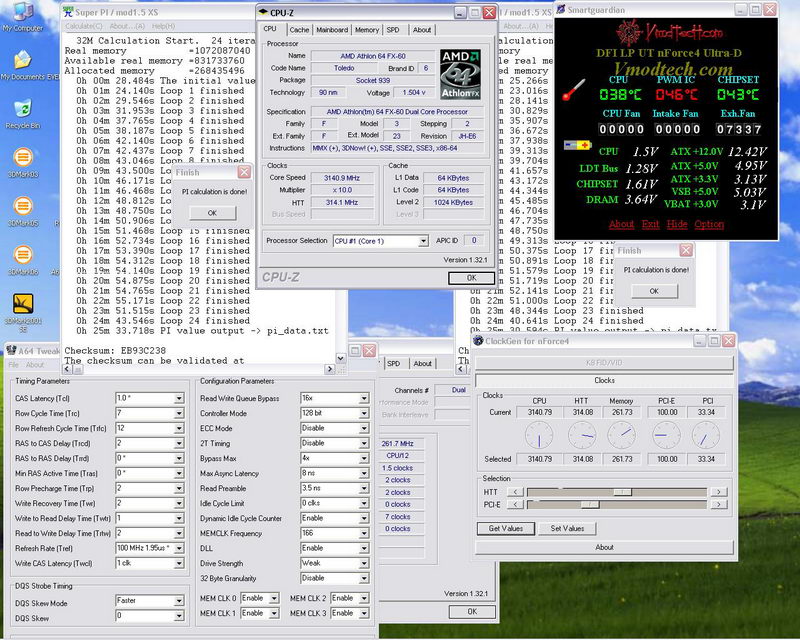Viewport: 800px width, 640px height.
Task: Open the Drive Strength dropdown
Action: coord(363,563)
